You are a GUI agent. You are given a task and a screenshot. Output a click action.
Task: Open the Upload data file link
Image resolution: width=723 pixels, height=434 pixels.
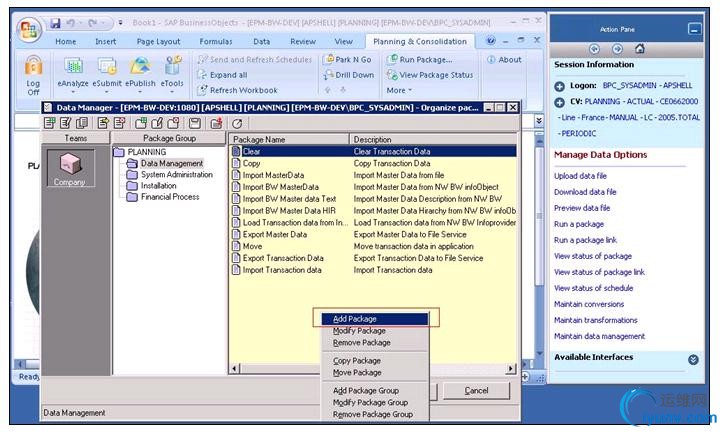[580, 176]
